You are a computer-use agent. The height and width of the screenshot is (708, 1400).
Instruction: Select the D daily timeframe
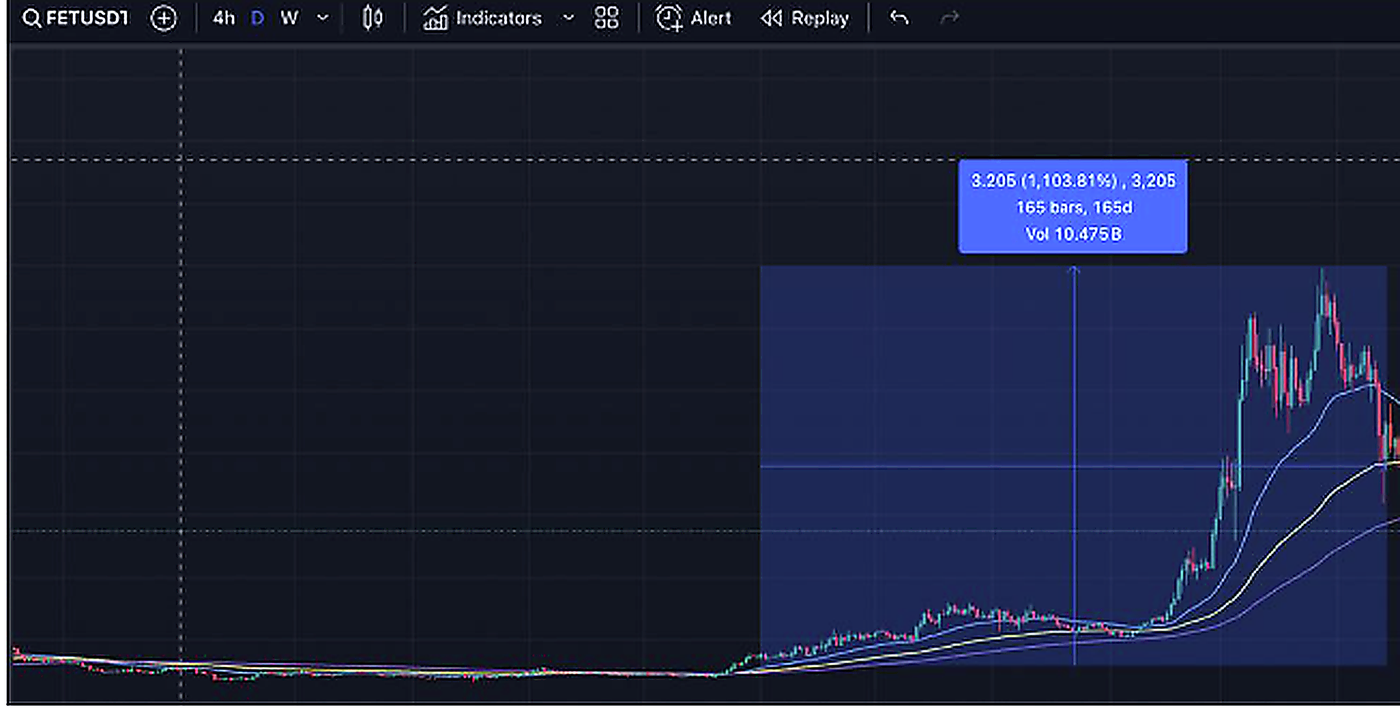tap(257, 18)
